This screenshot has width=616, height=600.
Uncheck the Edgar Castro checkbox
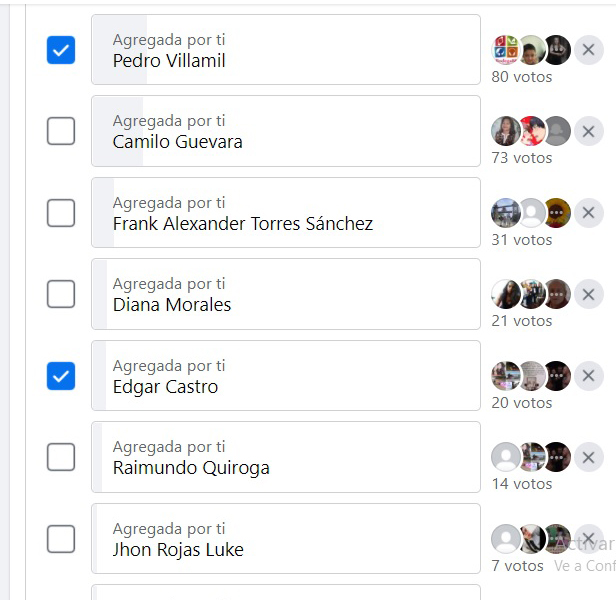(x=61, y=376)
